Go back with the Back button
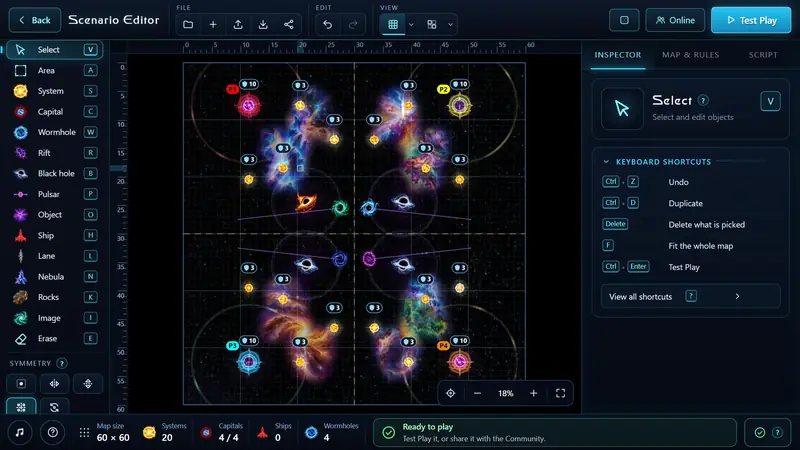This screenshot has width=800, height=450. coord(35,20)
